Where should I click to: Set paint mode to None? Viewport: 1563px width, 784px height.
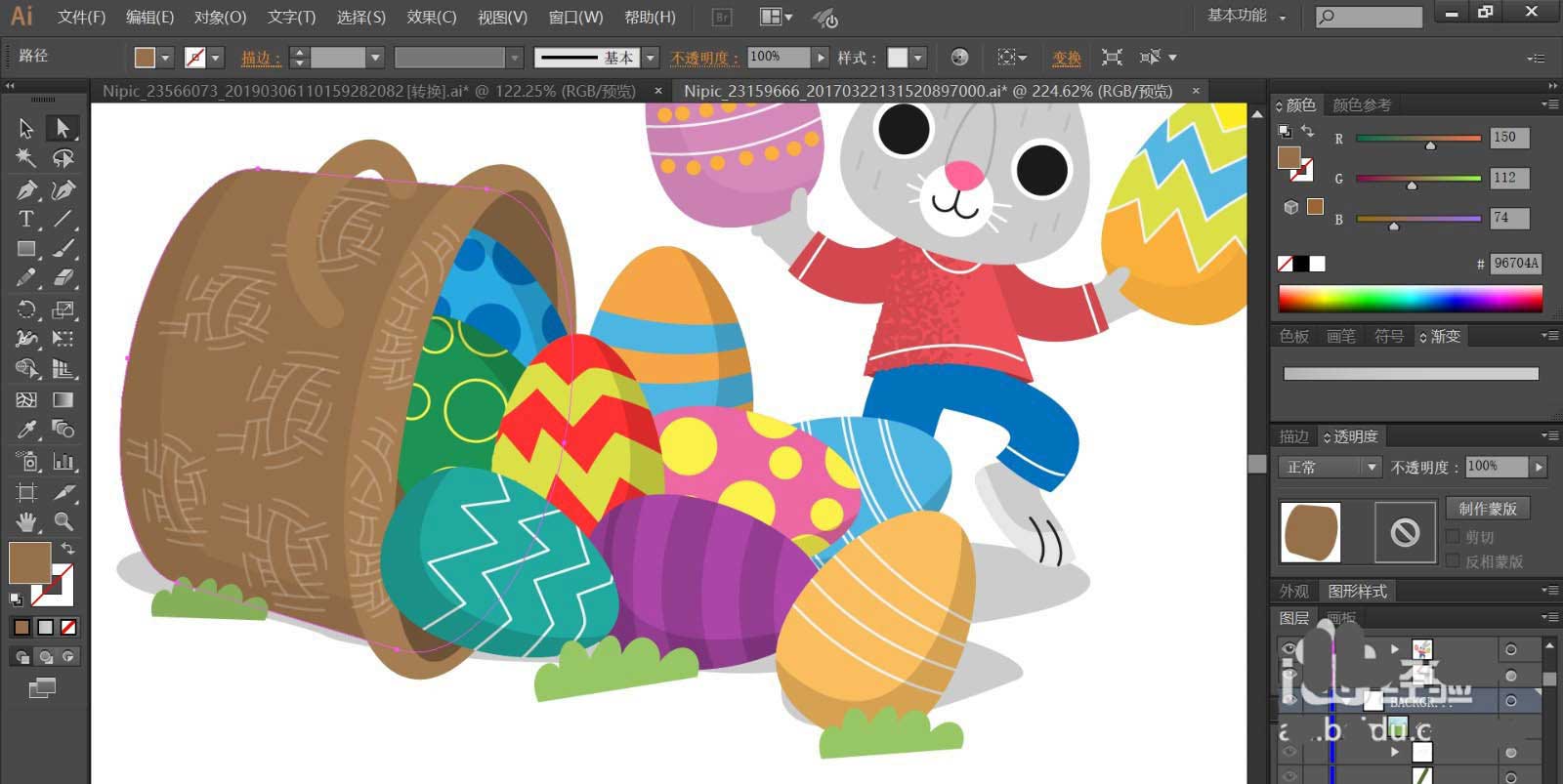click(x=68, y=627)
